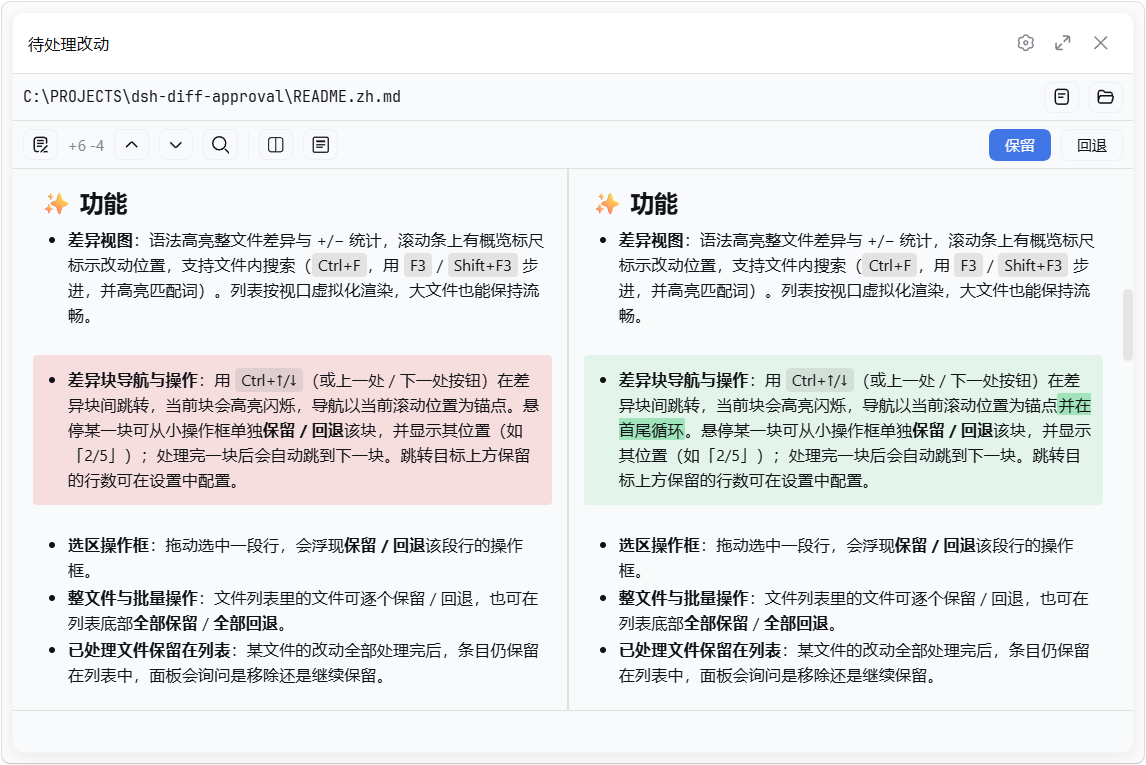Click the red removed block in left pane

click(x=292, y=430)
